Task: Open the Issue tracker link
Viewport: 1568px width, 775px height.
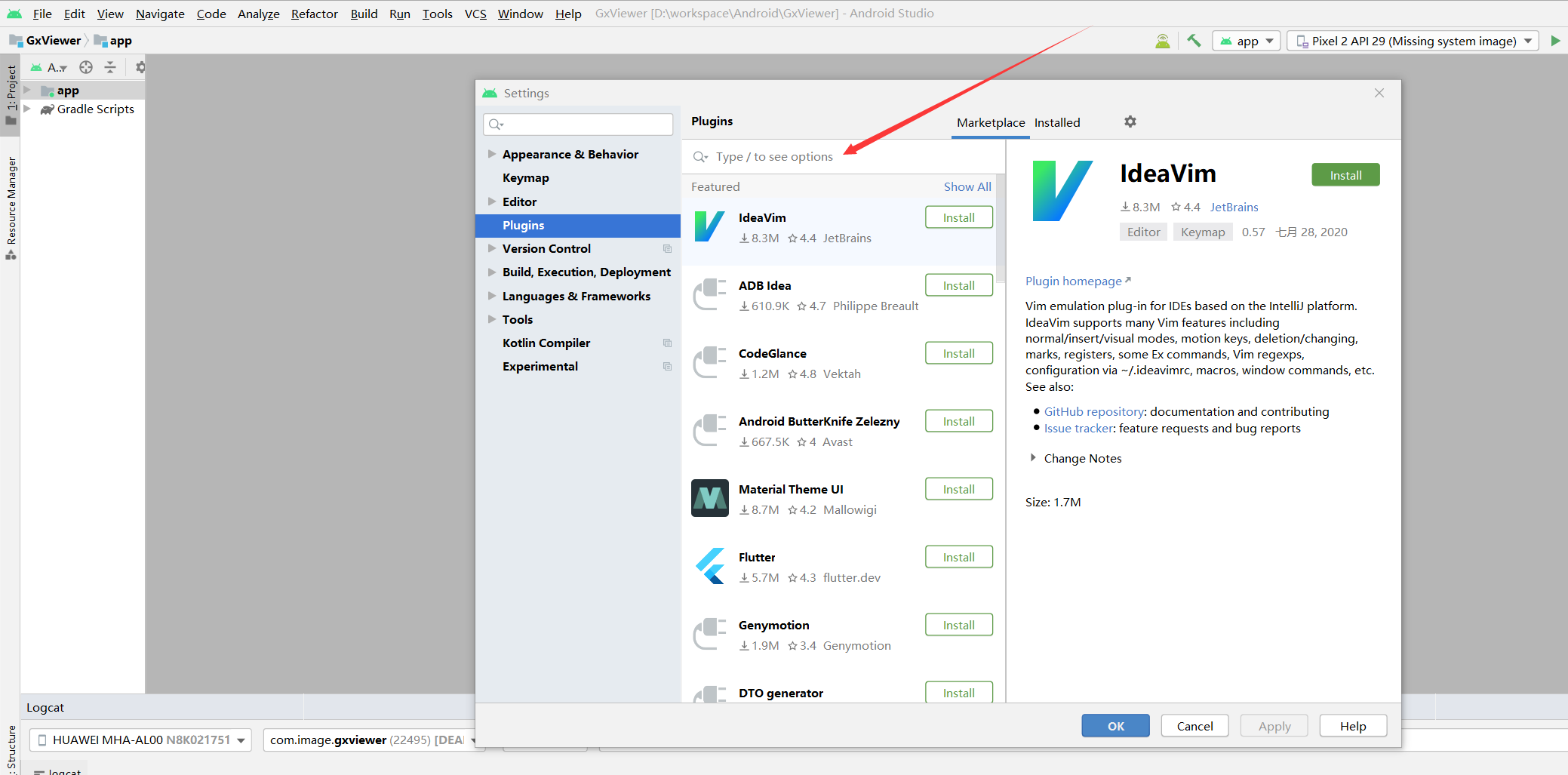Action: (1078, 428)
